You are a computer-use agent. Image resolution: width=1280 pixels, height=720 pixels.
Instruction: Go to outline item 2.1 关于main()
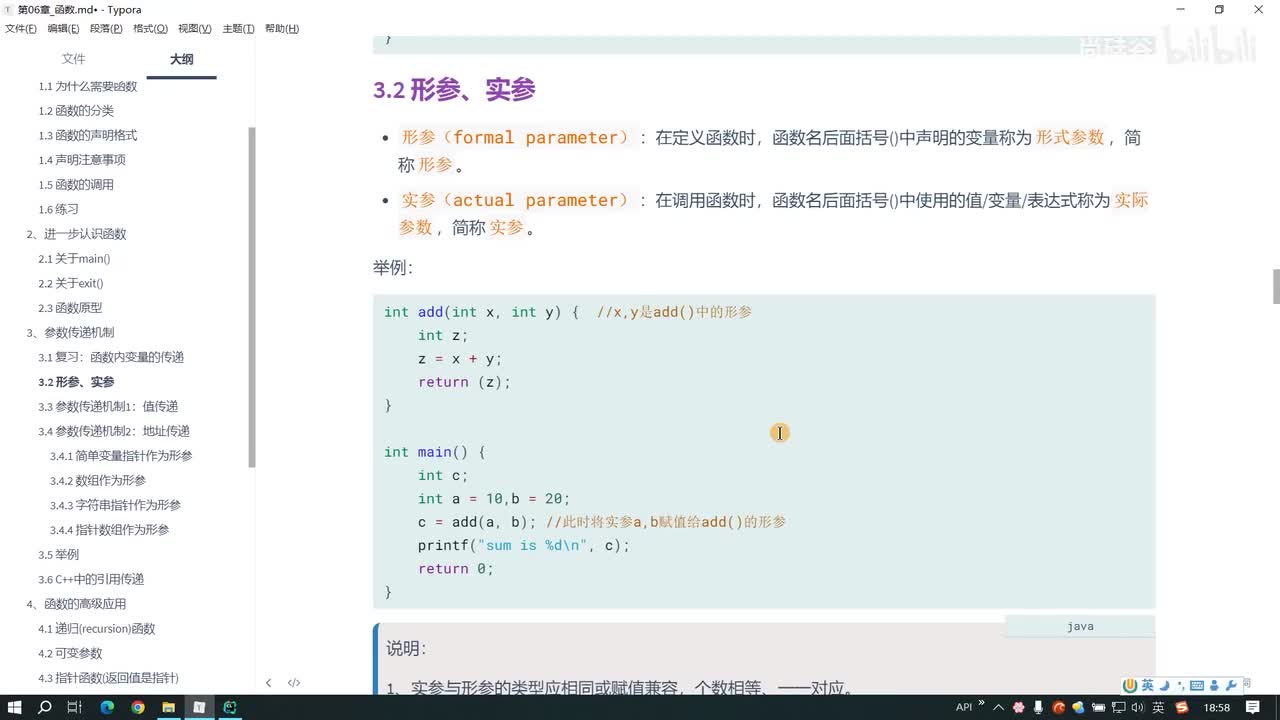74,258
